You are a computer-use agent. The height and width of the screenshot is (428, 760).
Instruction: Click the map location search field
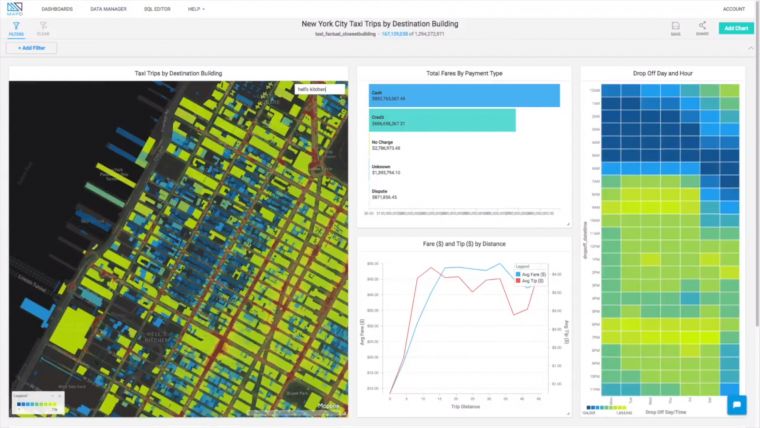(320, 89)
